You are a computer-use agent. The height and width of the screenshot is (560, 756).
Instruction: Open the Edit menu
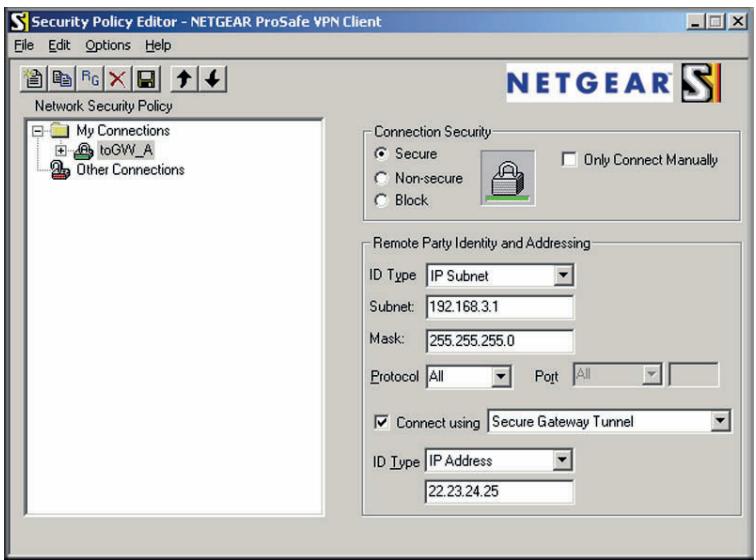pyautogui.click(x=59, y=45)
